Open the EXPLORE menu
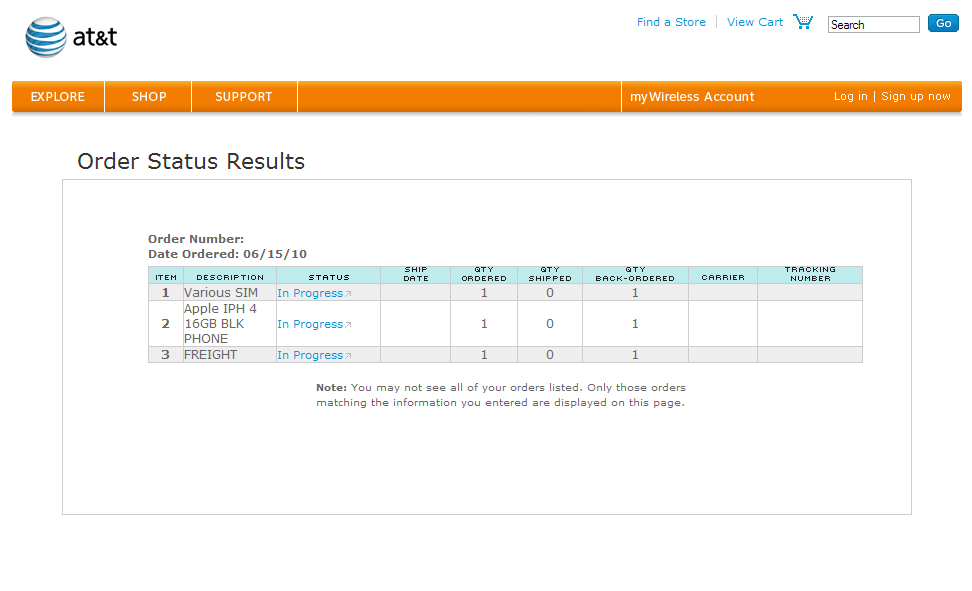 tap(58, 97)
